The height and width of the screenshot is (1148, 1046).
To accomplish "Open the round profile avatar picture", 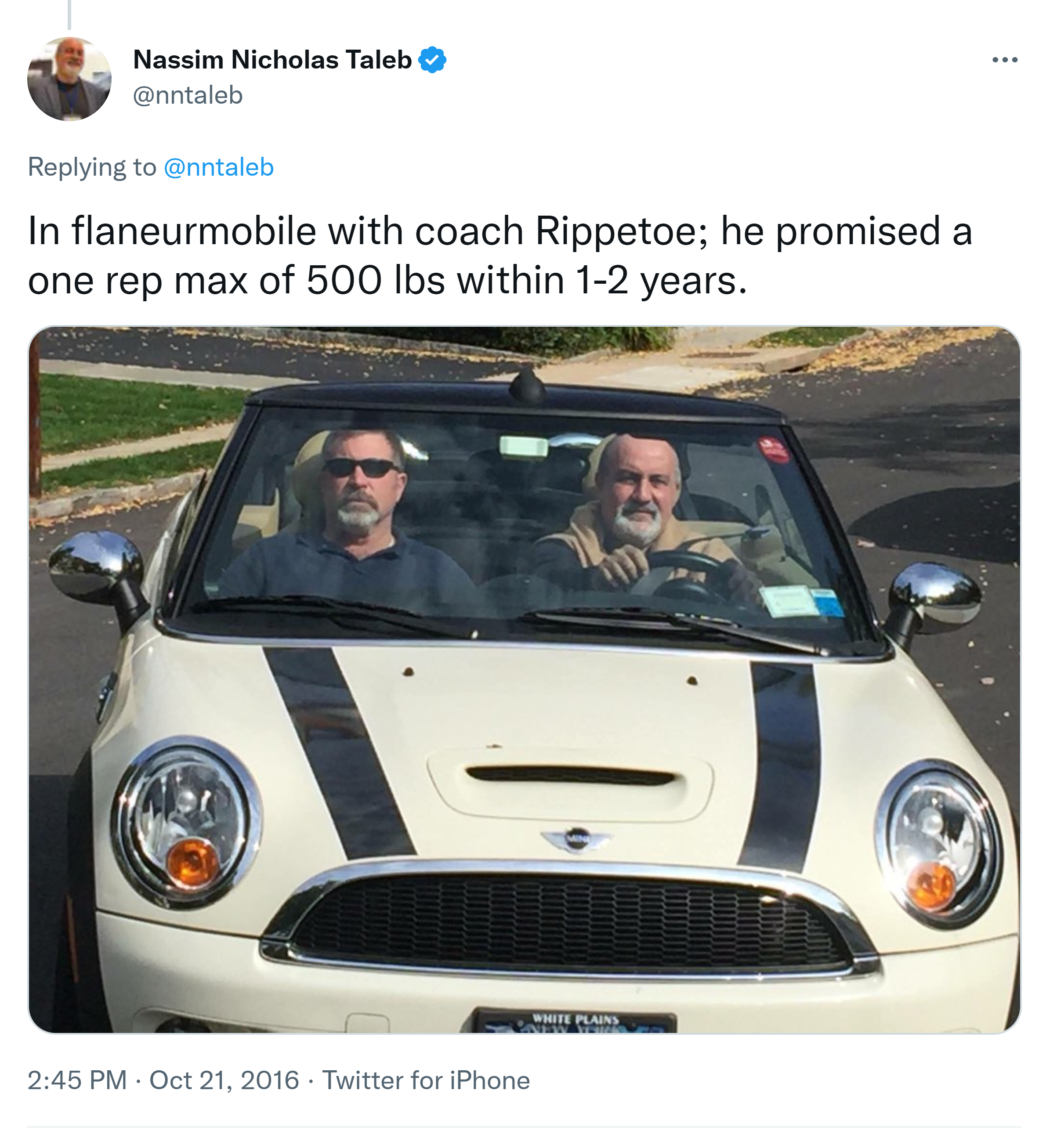I will pyautogui.click(x=69, y=79).
